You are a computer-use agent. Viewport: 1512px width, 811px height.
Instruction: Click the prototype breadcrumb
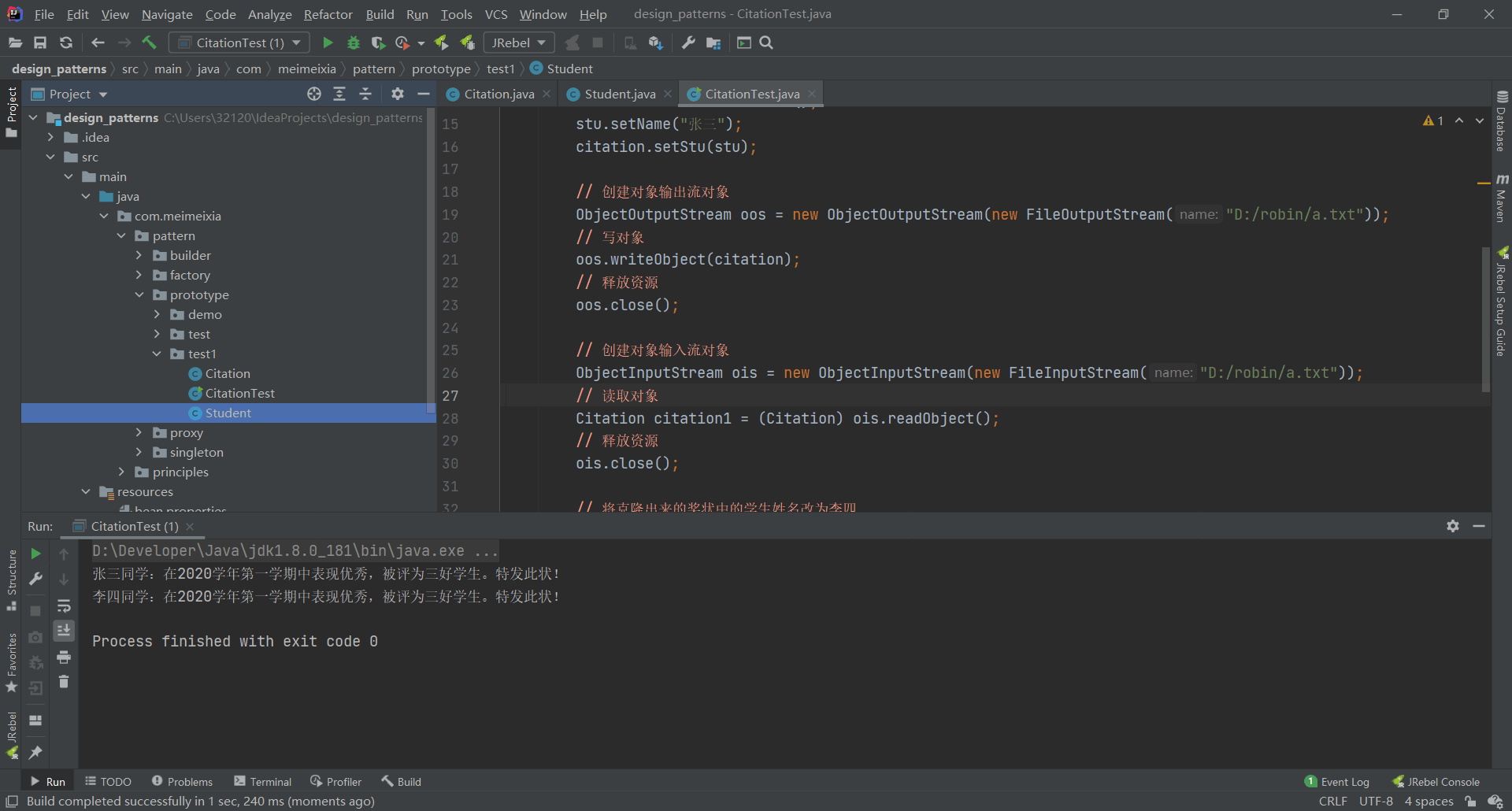pyautogui.click(x=441, y=69)
